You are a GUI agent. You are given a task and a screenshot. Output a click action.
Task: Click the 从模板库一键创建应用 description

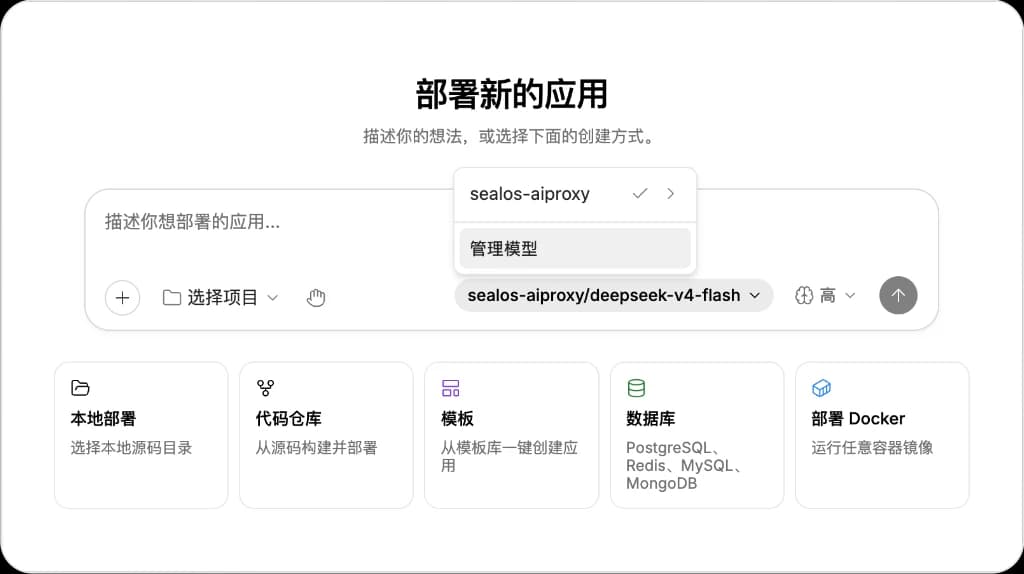click(509, 456)
